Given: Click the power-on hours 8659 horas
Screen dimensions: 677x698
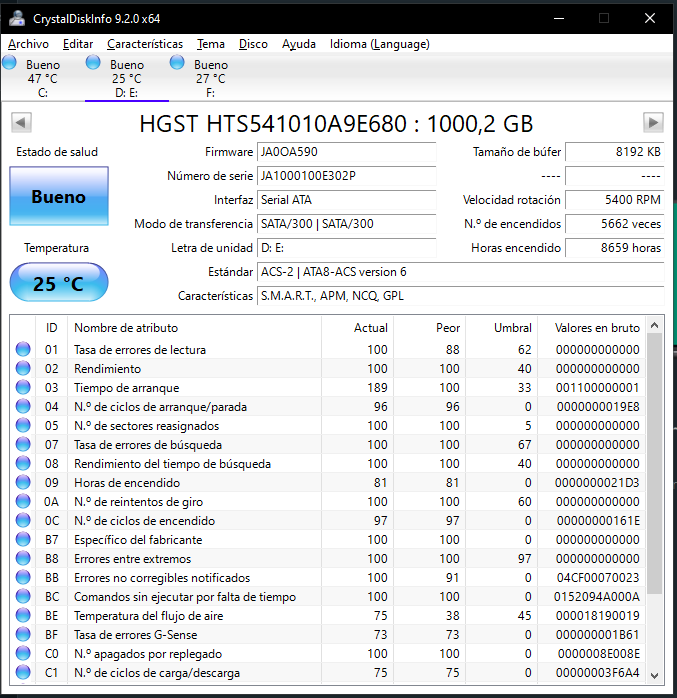Looking at the screenshot, I should [615, 248].
